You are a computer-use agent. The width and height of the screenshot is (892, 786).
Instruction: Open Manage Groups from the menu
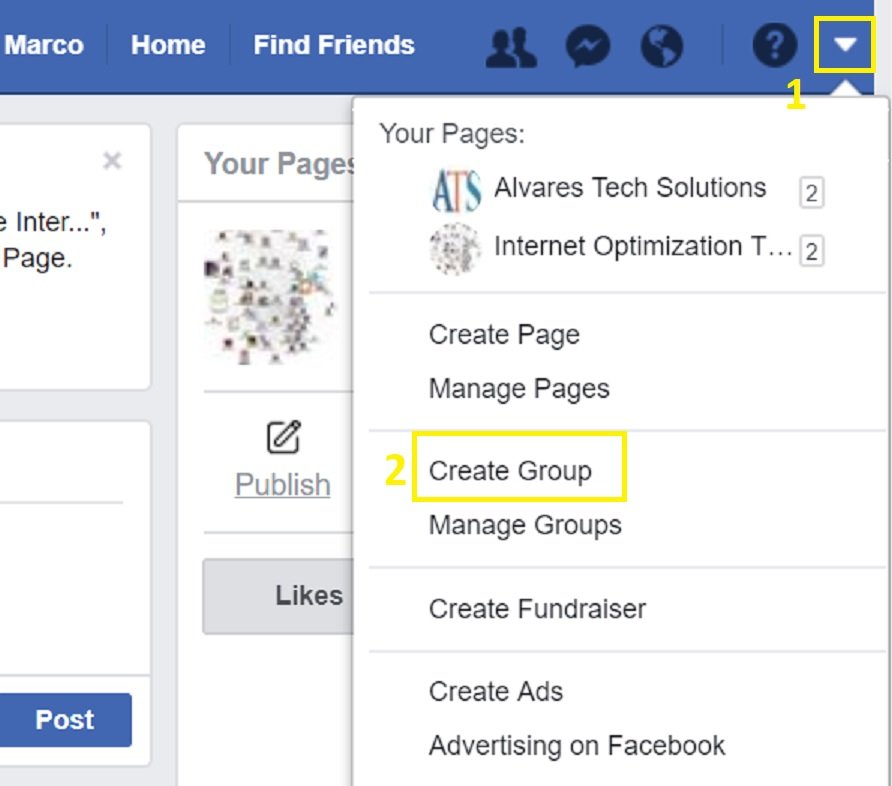coord(524,524)
